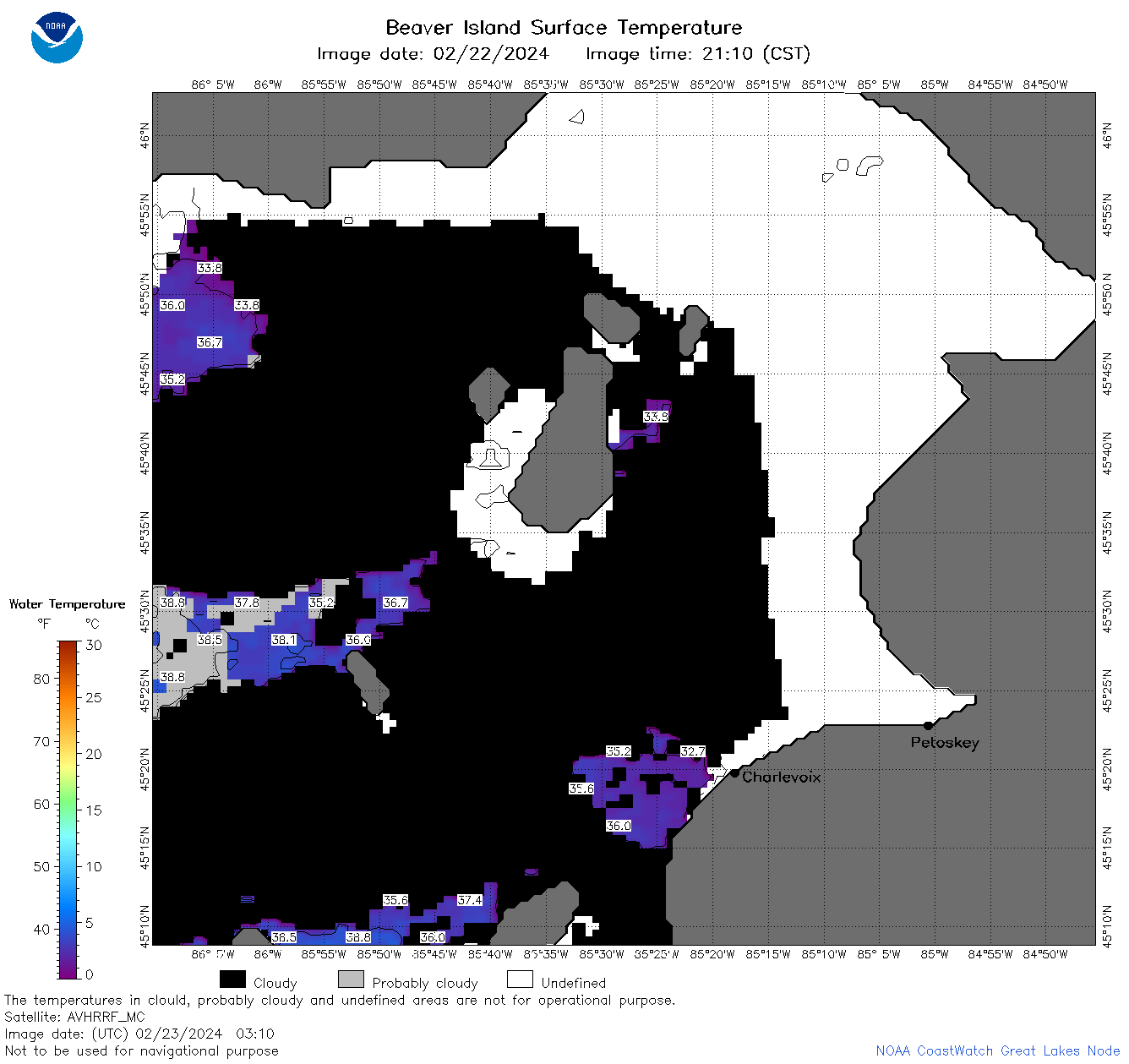
Task: Click the temperatures disclaimer sentence
Action: coord(340,1001)
